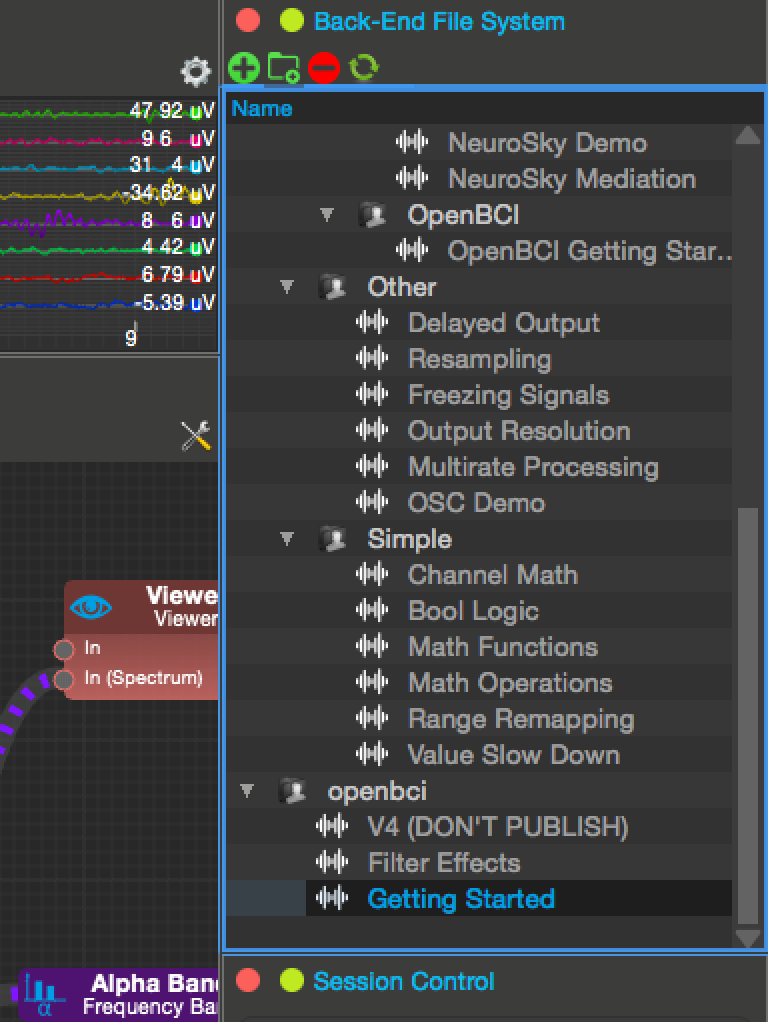Select the OSC Demo entry
This screenshot has height=1022, width=768.
(477, 503)
